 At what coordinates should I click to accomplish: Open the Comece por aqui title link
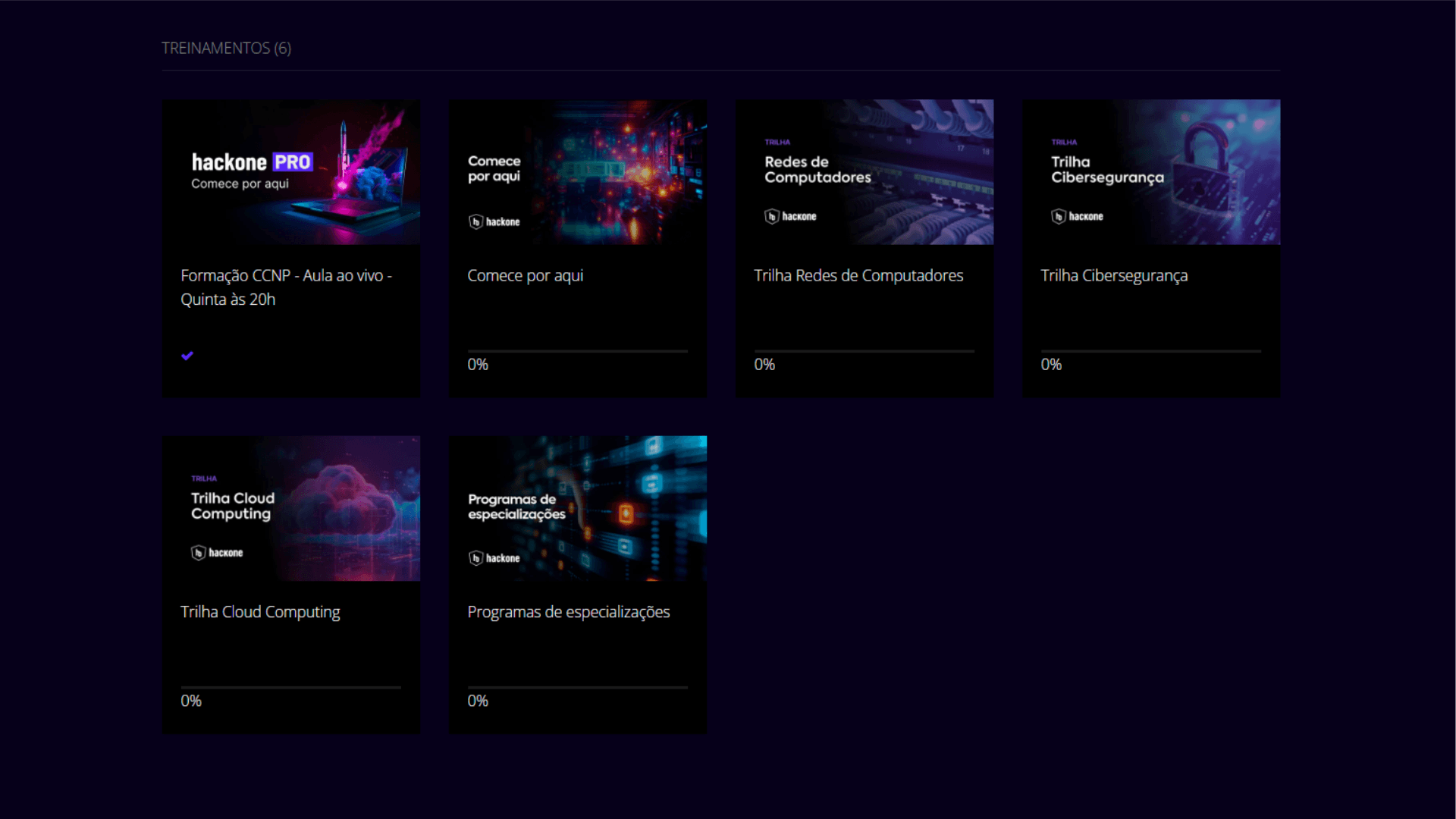(526, 276)
